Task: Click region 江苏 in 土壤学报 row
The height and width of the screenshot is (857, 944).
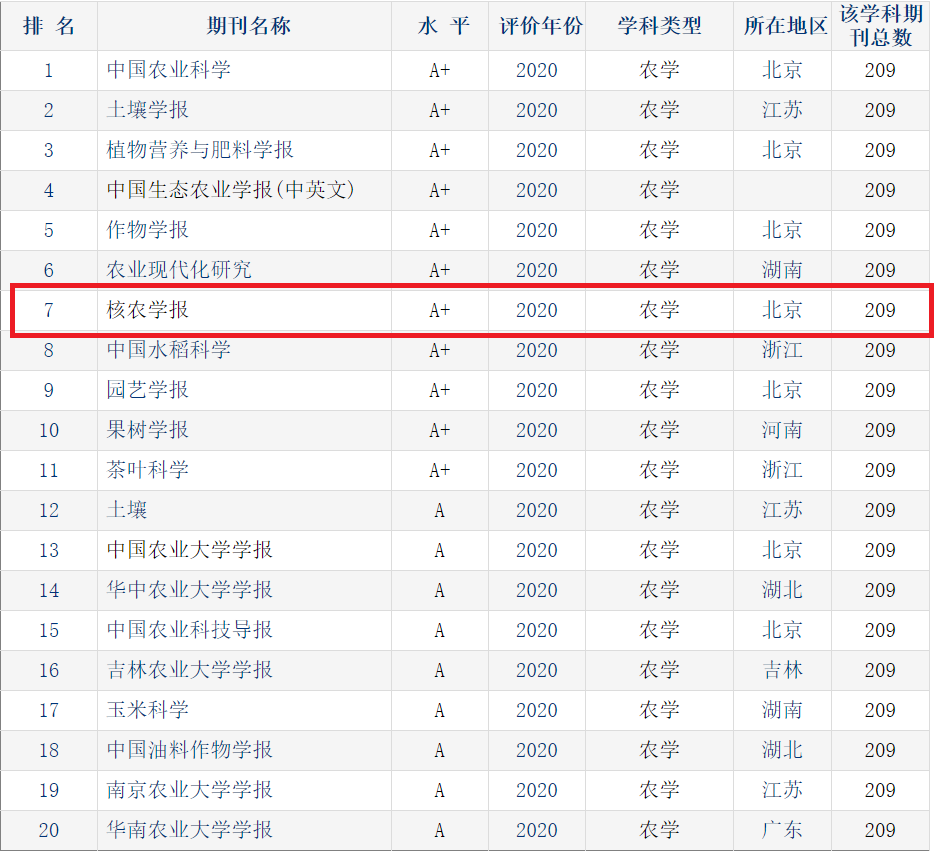Action: point(782,110)
